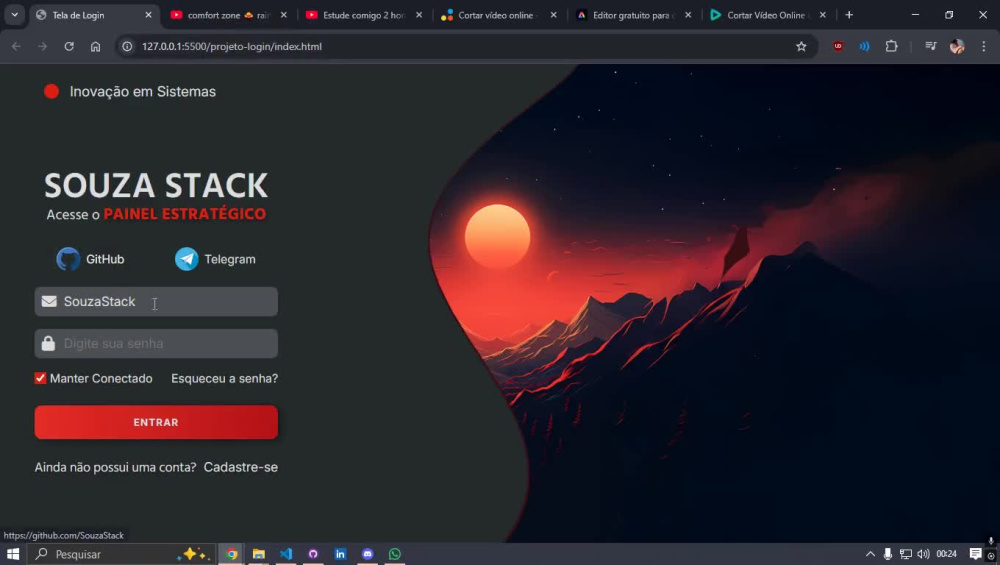Reload the page with the refresh icon
Viewport: 1000px width, 565px height.
point(69,47)
